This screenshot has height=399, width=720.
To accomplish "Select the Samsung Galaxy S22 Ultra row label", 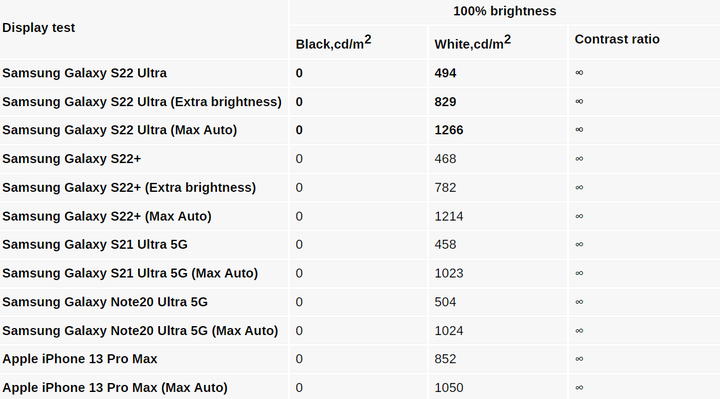I will (x=84, y=73).
